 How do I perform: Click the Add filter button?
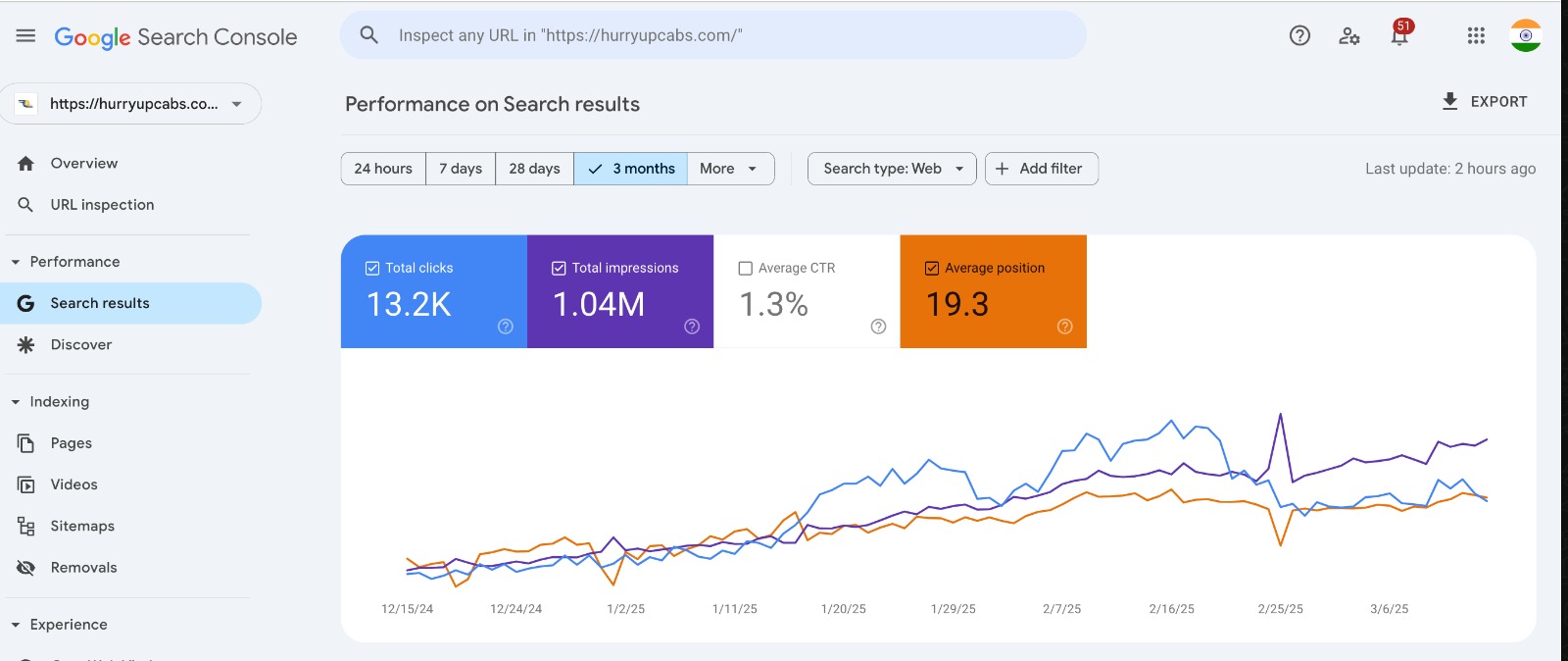(x=1042, y=169)
